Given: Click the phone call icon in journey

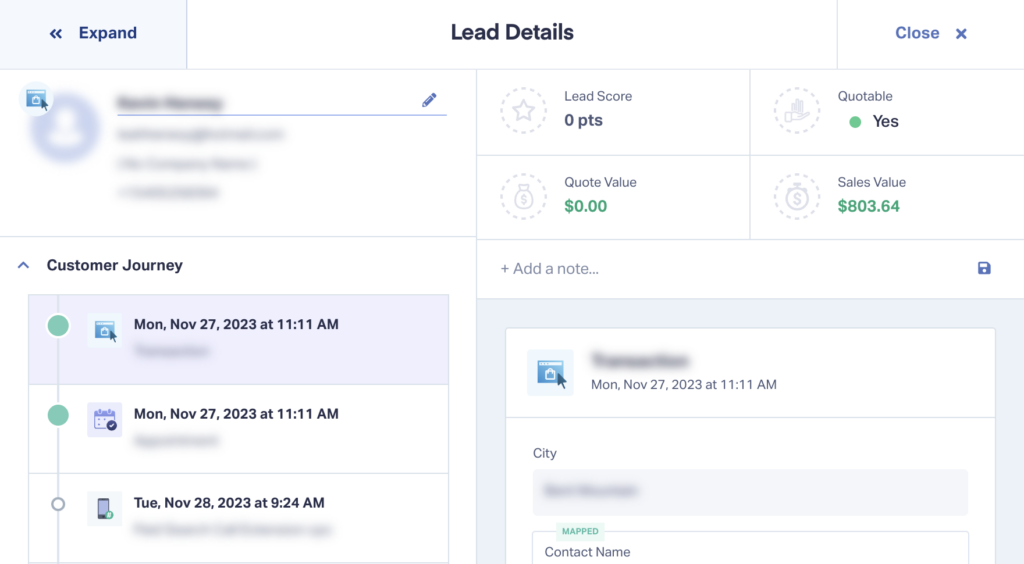Looking at the screenshot, I should [x=104, y=509].
